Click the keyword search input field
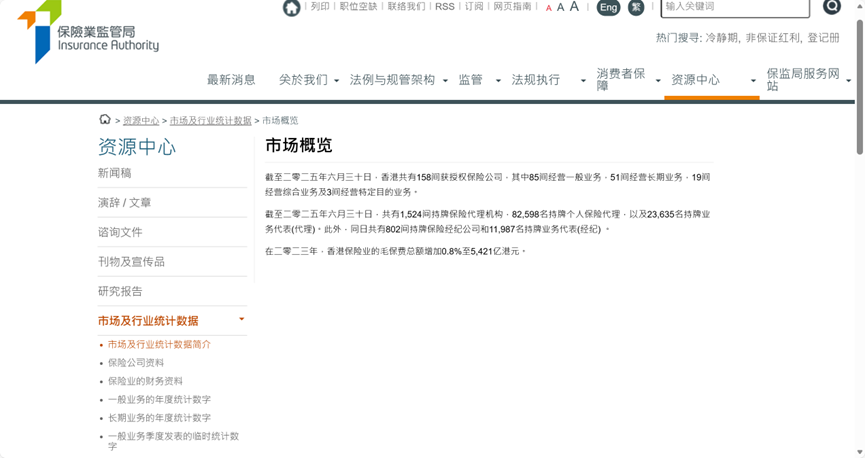Image resolution: width=865 pixels, height=458 pixels. (x=735, y=7)
